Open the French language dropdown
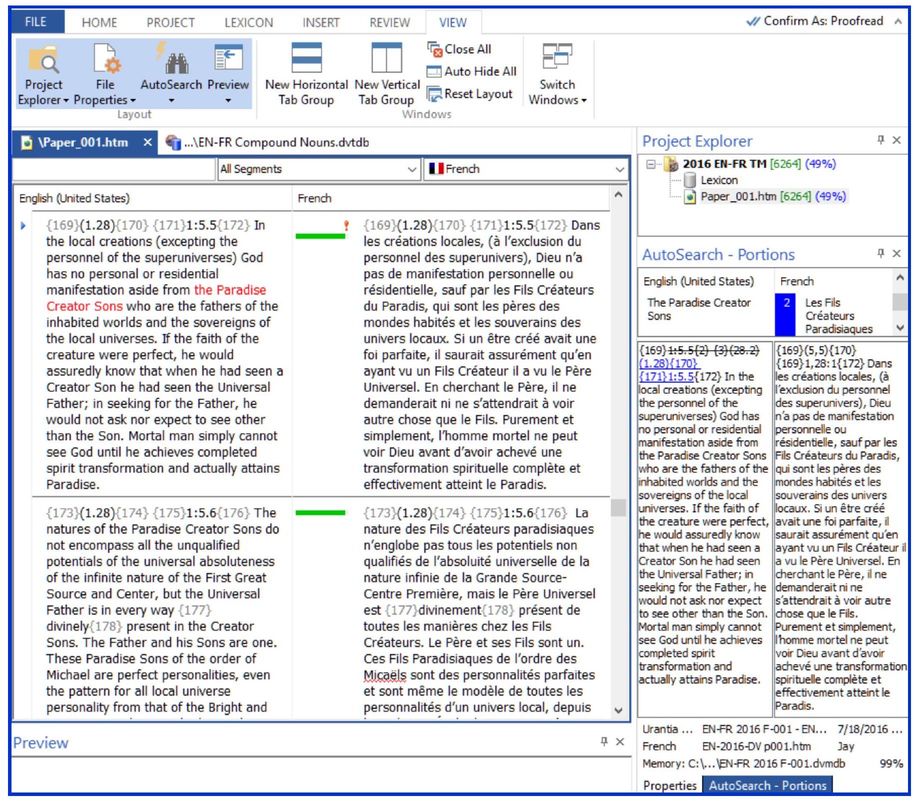Image resolution: width=914 pixels, height=801 pixels. click(525, 169)
